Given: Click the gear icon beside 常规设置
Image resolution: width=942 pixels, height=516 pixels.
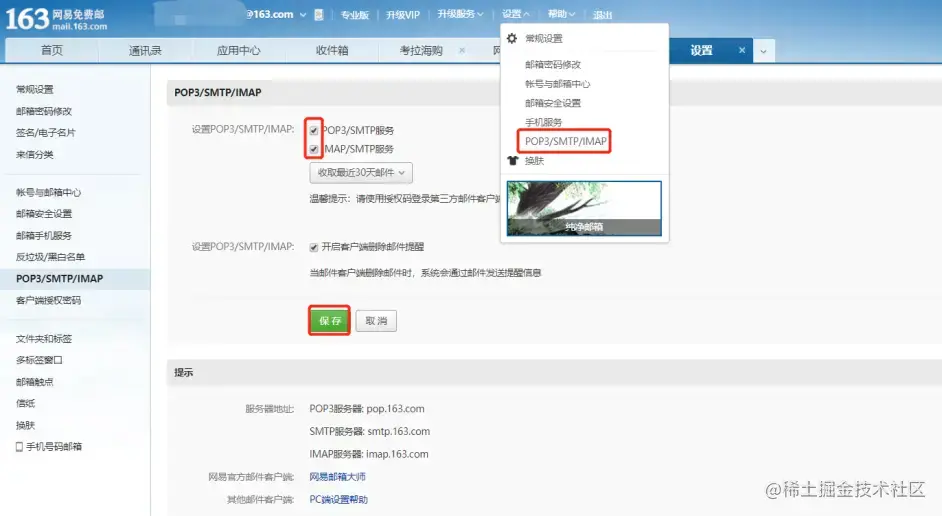Looking at the screenshot, I should 512,38.
